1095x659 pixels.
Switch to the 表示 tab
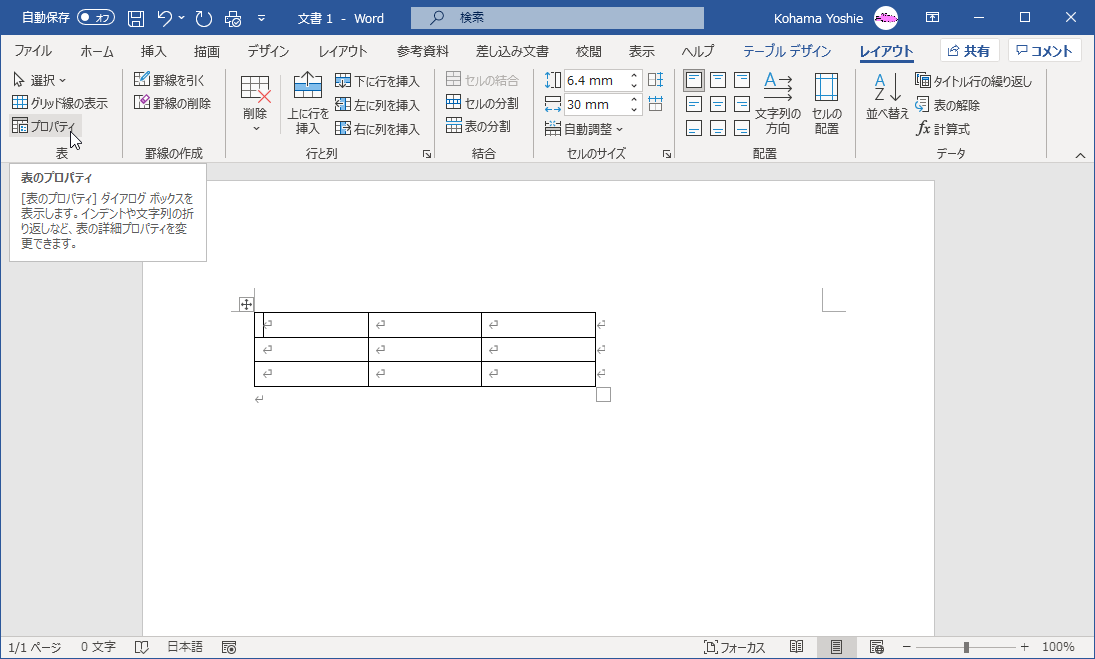pyautogui.click(x=642, y=51)
